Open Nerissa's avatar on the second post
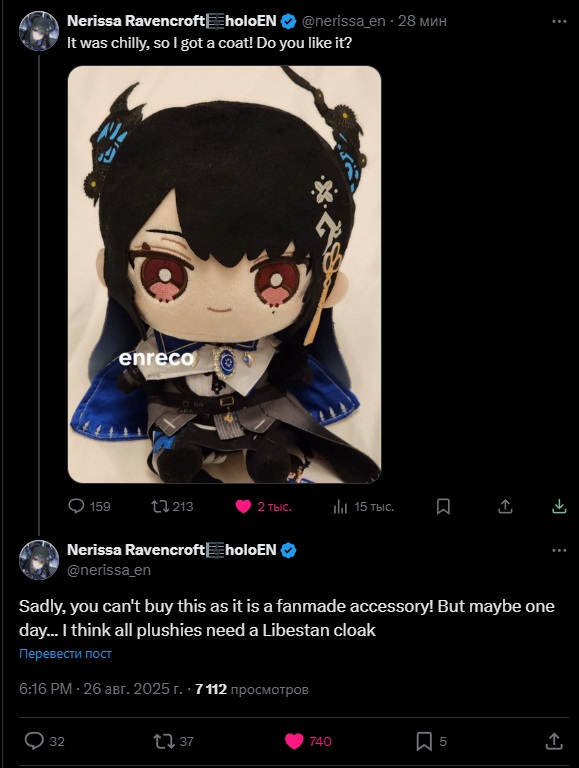Screen dimensions: 579x768 [39, 560]
